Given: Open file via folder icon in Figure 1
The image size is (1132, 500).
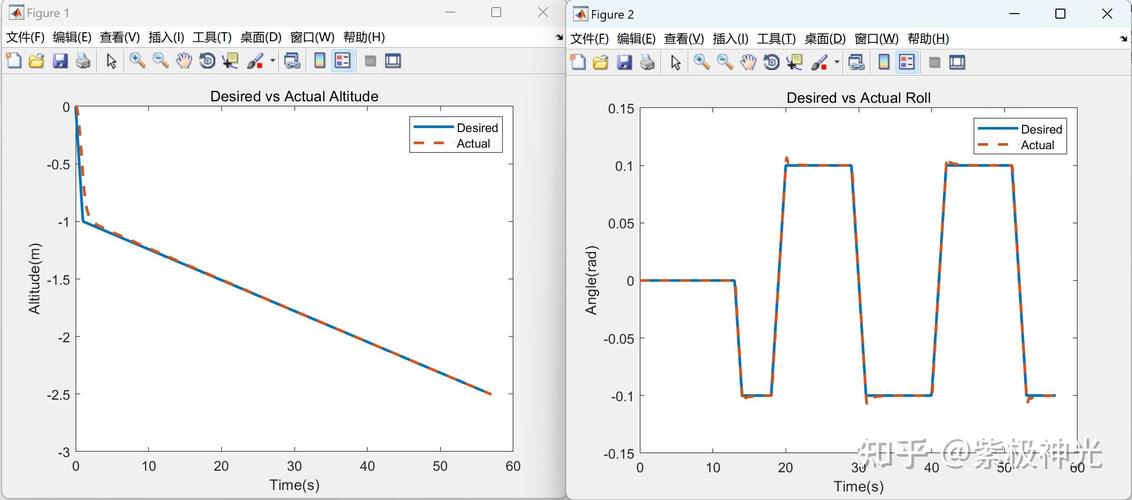Looking at the screenshot, I should tap(37, 61).
